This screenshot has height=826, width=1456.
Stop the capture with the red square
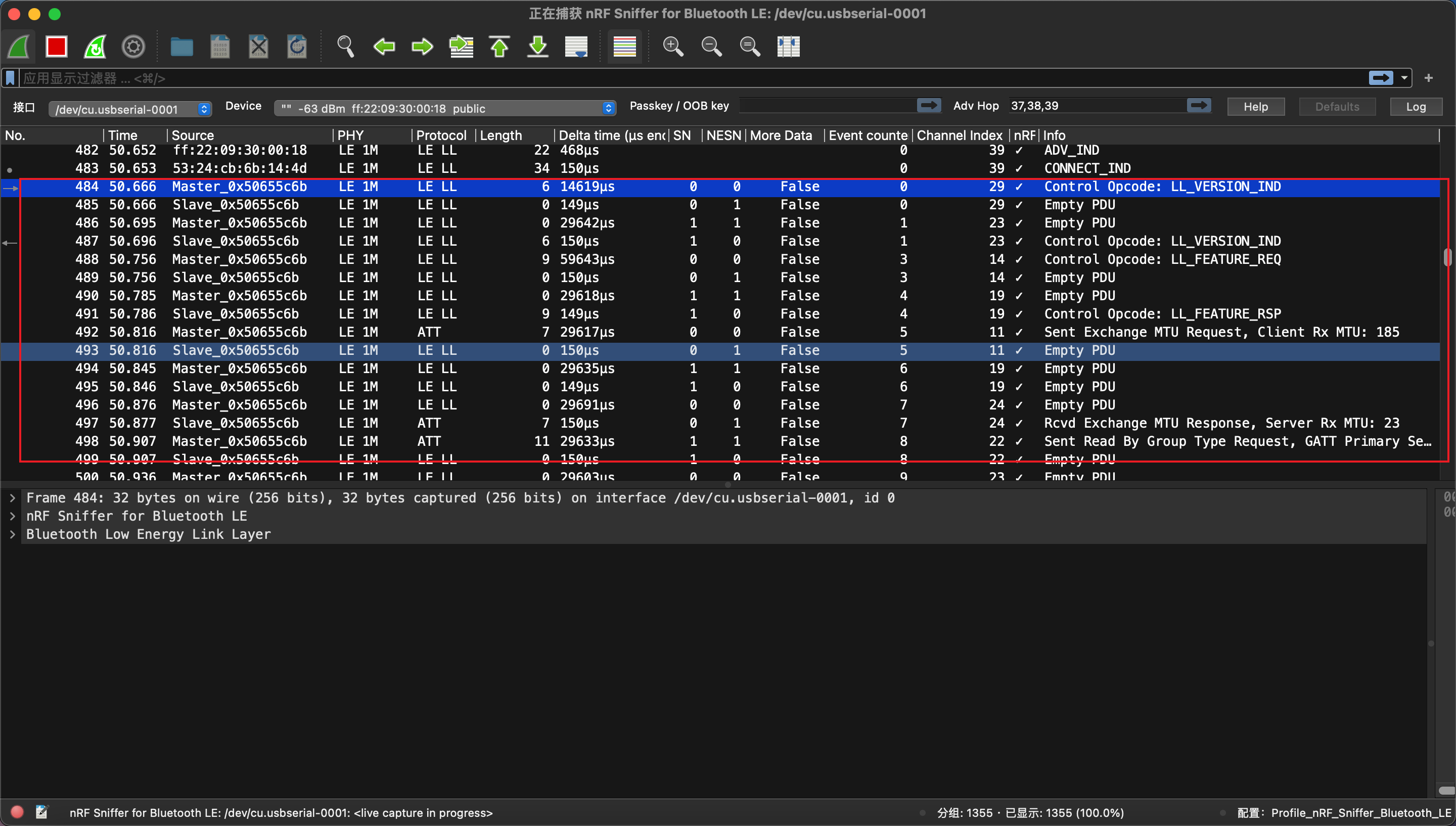(x=57, y=47)
